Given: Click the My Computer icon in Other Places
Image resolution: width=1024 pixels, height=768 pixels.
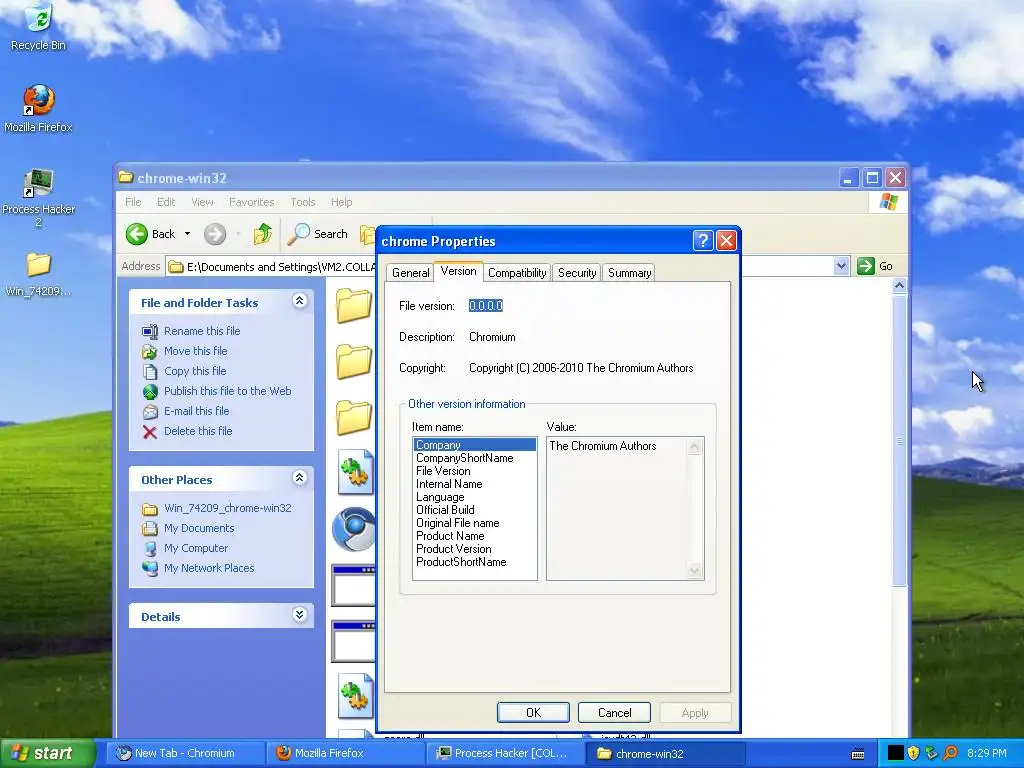Looking at the screenshot, I should [150, 549].
